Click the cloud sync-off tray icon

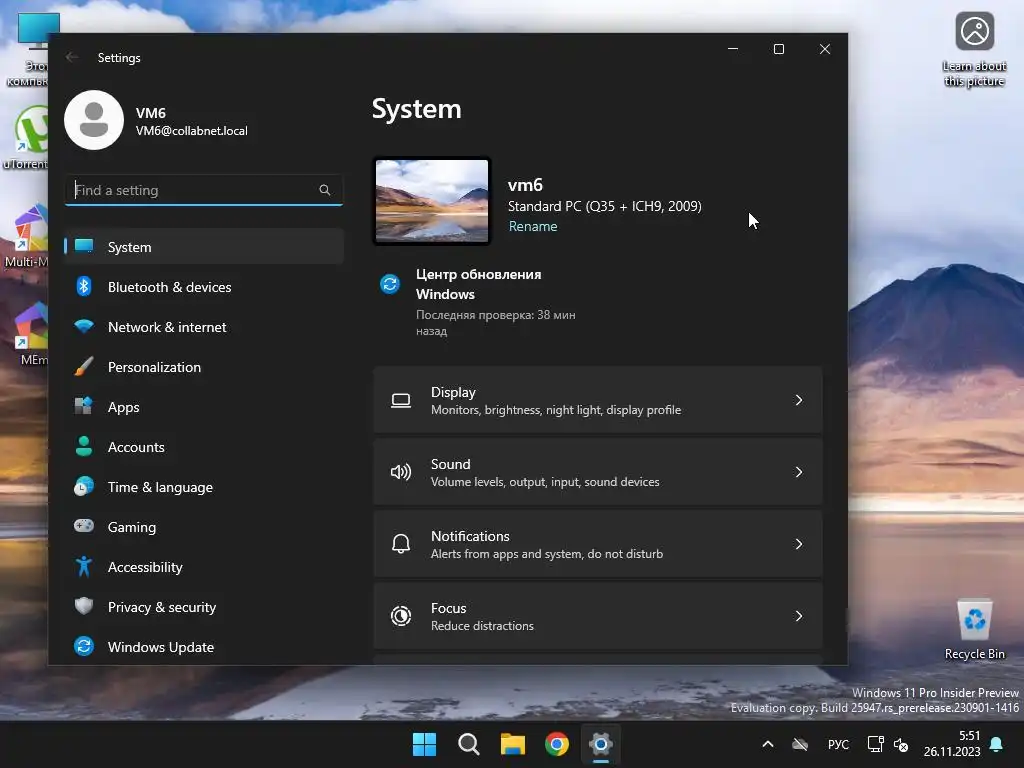(800, 744)
